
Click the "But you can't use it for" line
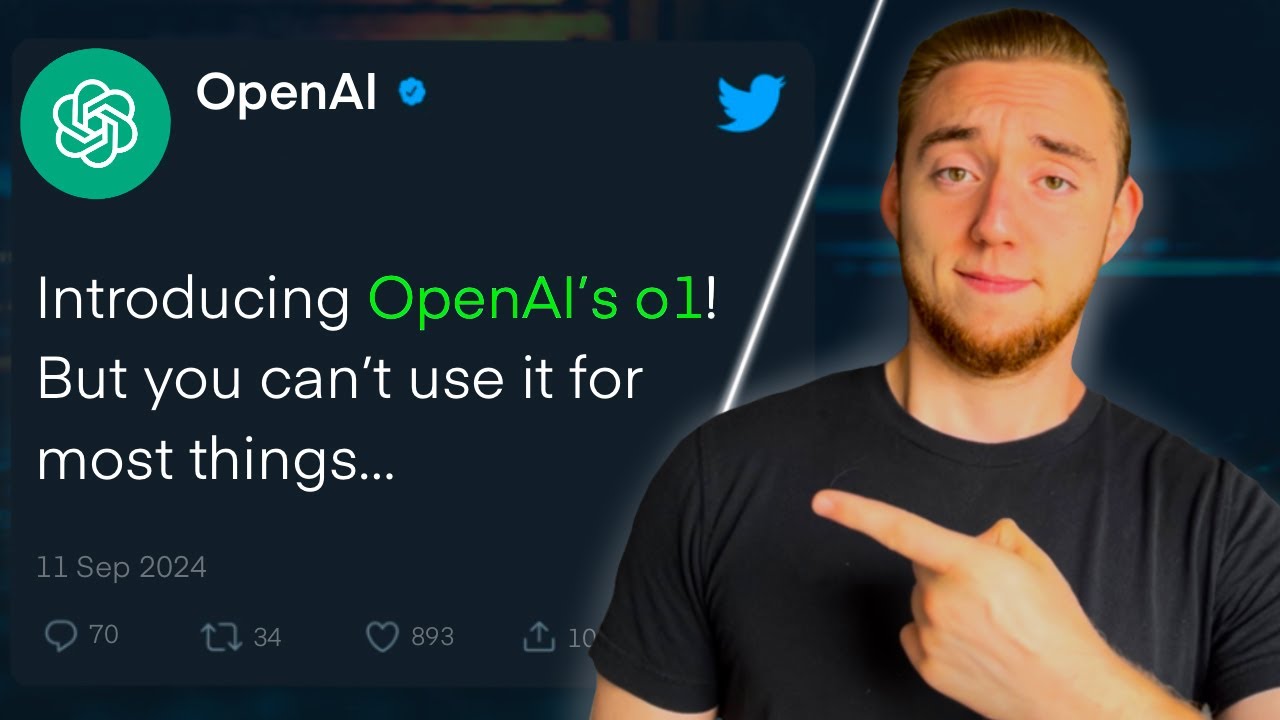pyautogui.click(x=339, y=380)
